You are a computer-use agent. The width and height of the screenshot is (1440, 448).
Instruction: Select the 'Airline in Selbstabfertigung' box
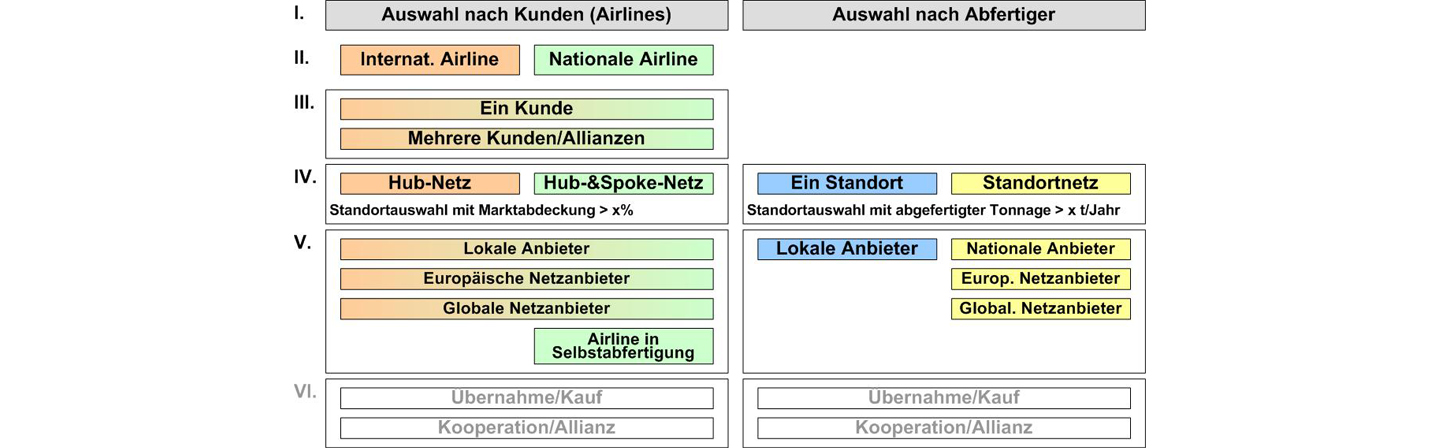click(x=624, y=346)
